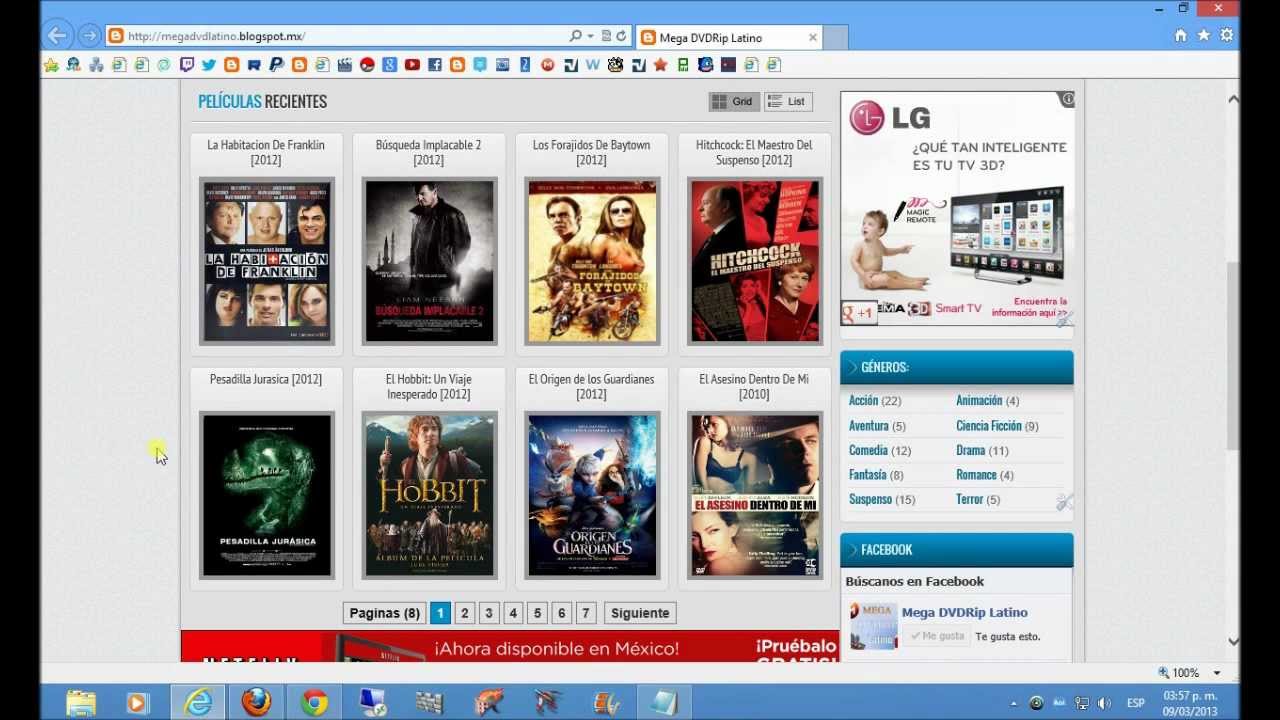Open Mega DVDRip Latino Facebook page link
The height and width of the screenshot is (720, 1280).
click(x=964, y=613)
